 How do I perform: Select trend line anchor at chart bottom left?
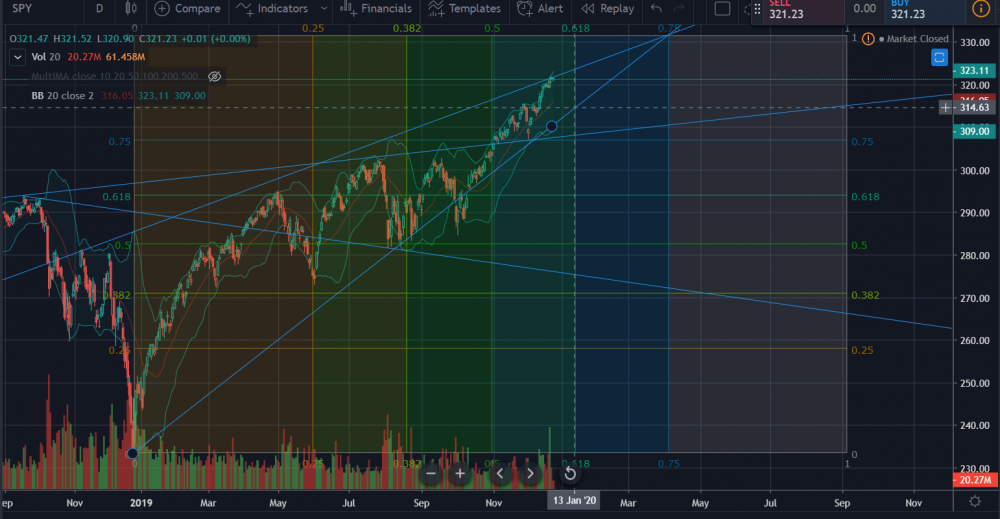pos(132,453)
